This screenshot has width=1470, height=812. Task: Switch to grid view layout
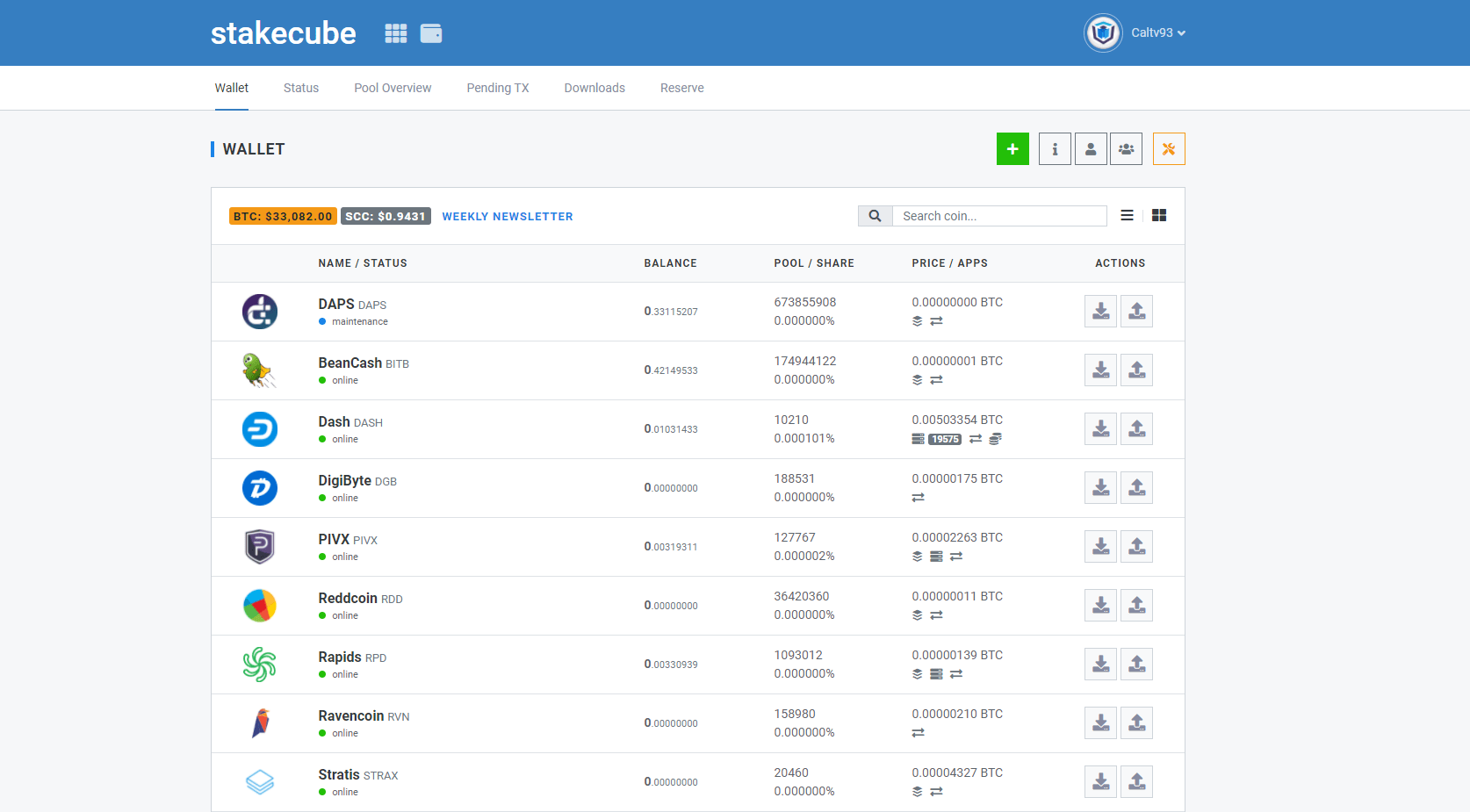pos(1159,215)
